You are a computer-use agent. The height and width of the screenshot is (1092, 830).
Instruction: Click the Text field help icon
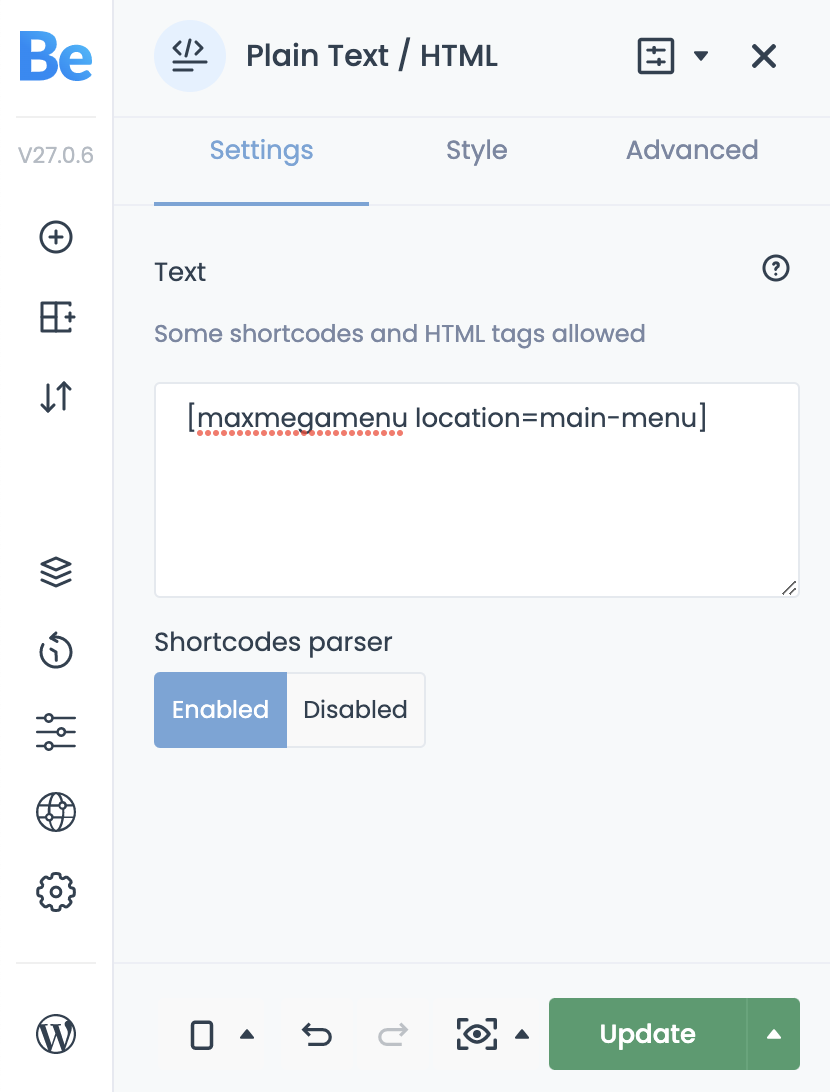tap(776, 268)
